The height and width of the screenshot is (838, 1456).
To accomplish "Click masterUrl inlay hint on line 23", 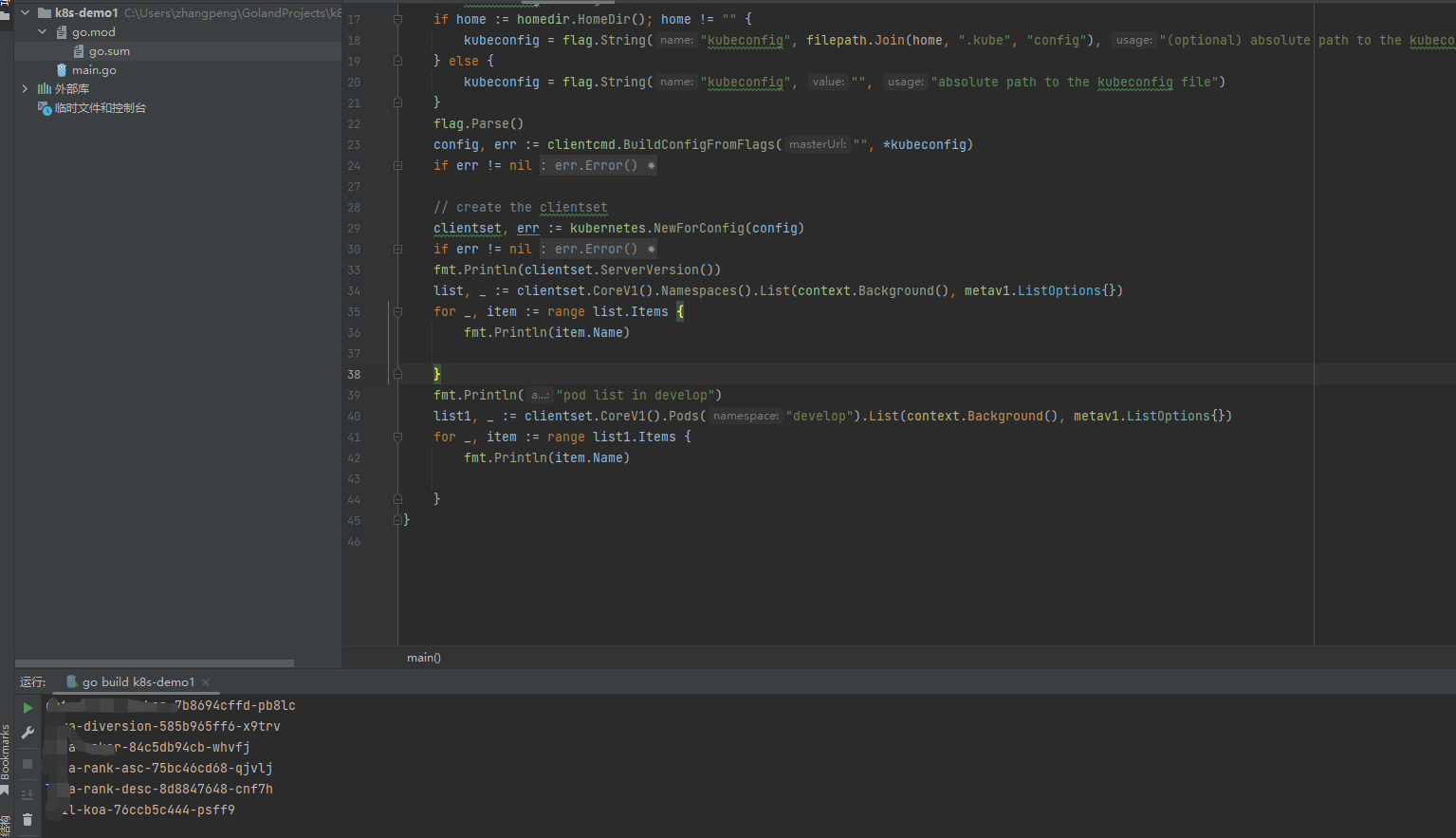I will pos(818,144).
